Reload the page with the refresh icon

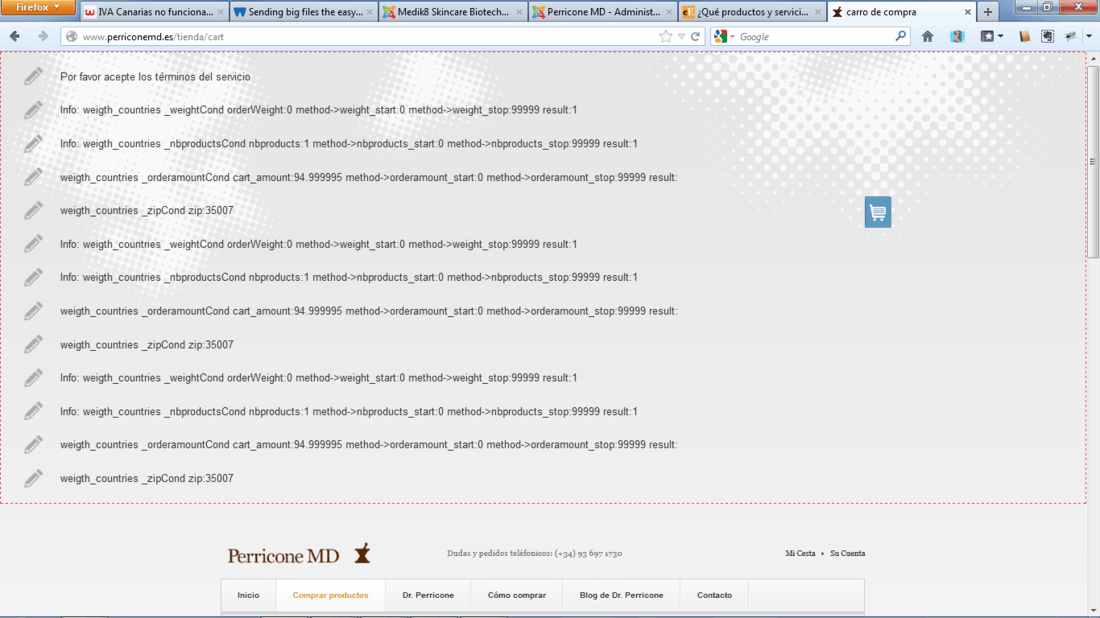695,36
